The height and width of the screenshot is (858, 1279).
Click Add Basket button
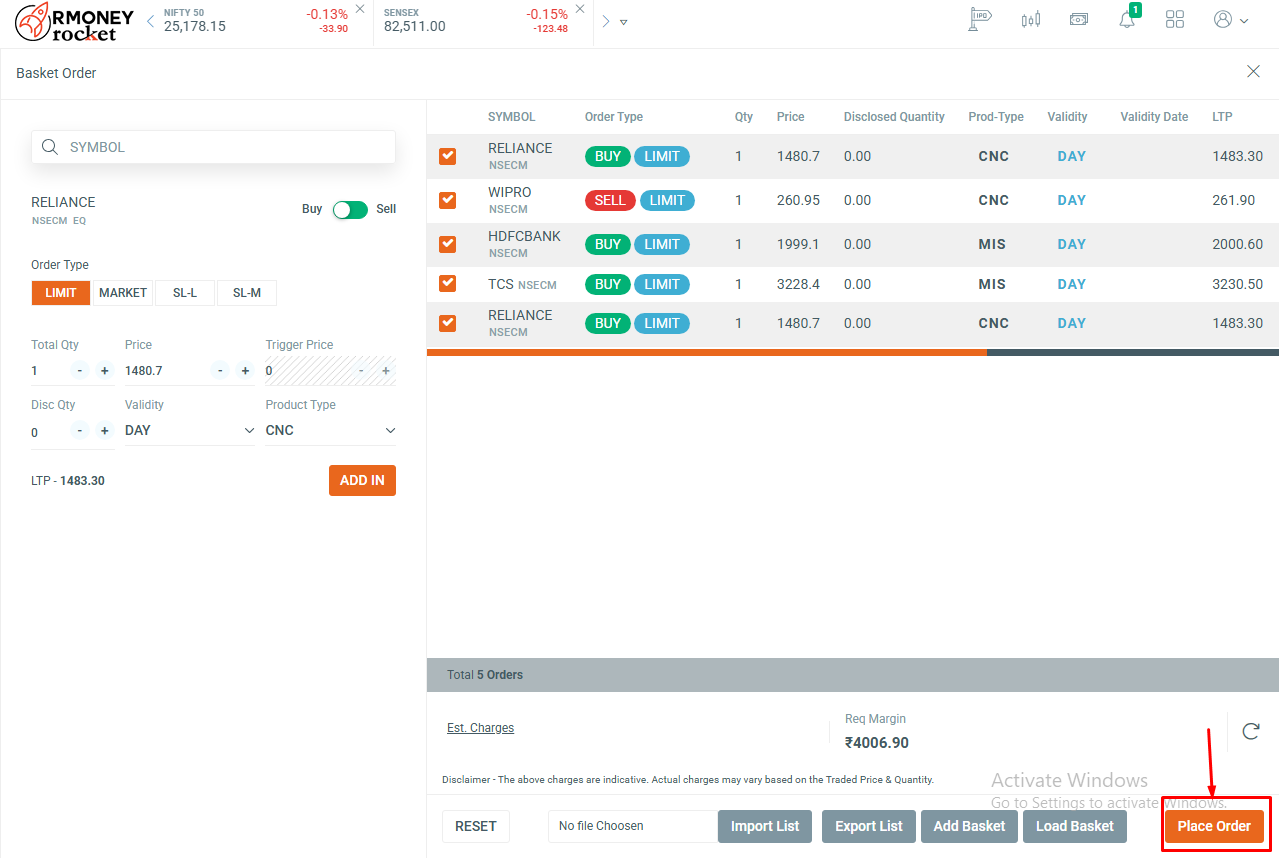969,826
